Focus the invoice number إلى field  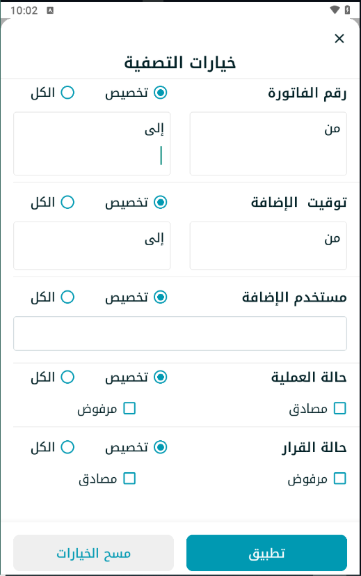(x=92, y=144)
